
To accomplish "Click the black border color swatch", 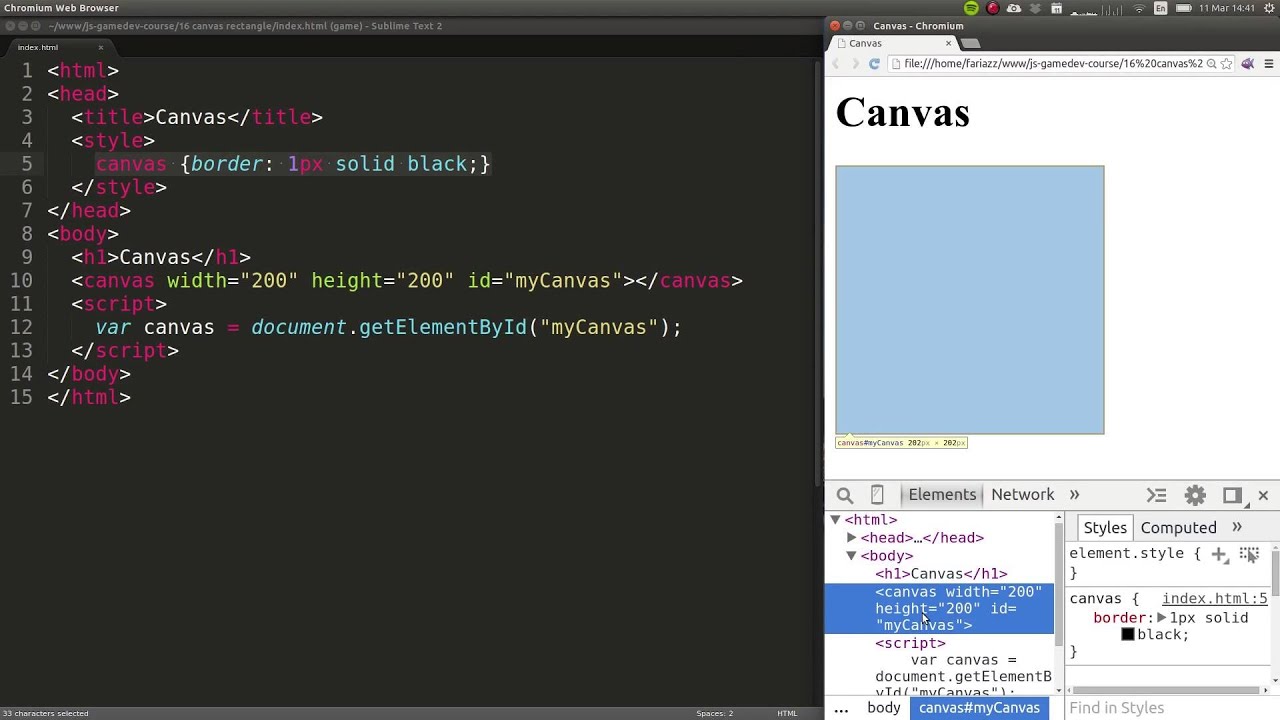I will click(x=1128, y=635).
